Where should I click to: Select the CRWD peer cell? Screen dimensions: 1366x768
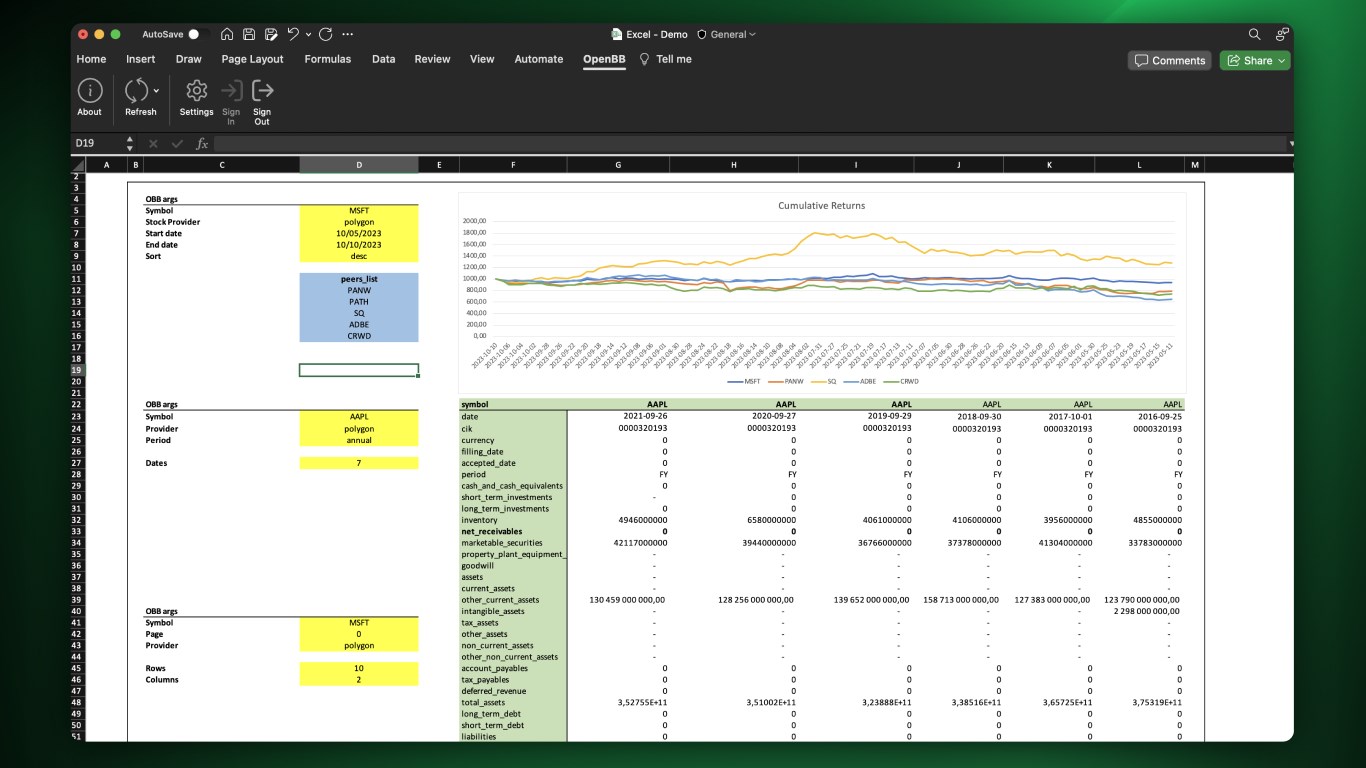[x=359, y=336]
